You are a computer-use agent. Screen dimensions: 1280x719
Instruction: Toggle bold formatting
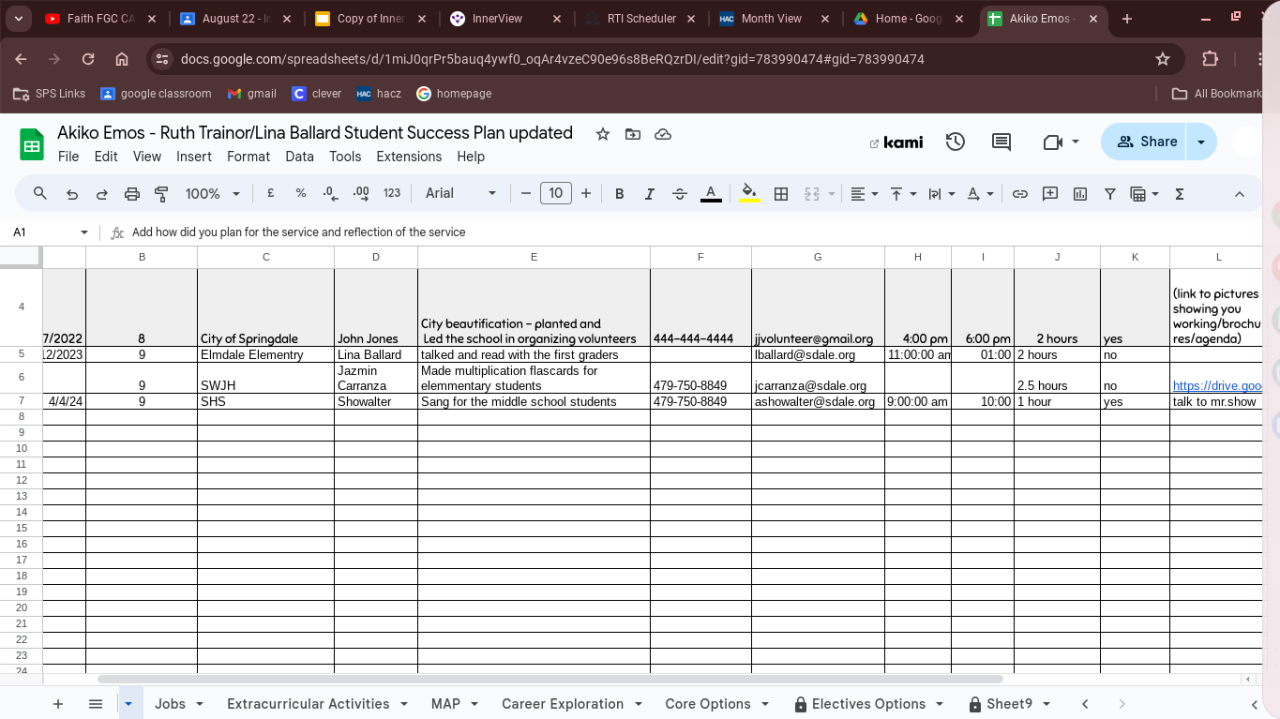click(x=619, y=194)
